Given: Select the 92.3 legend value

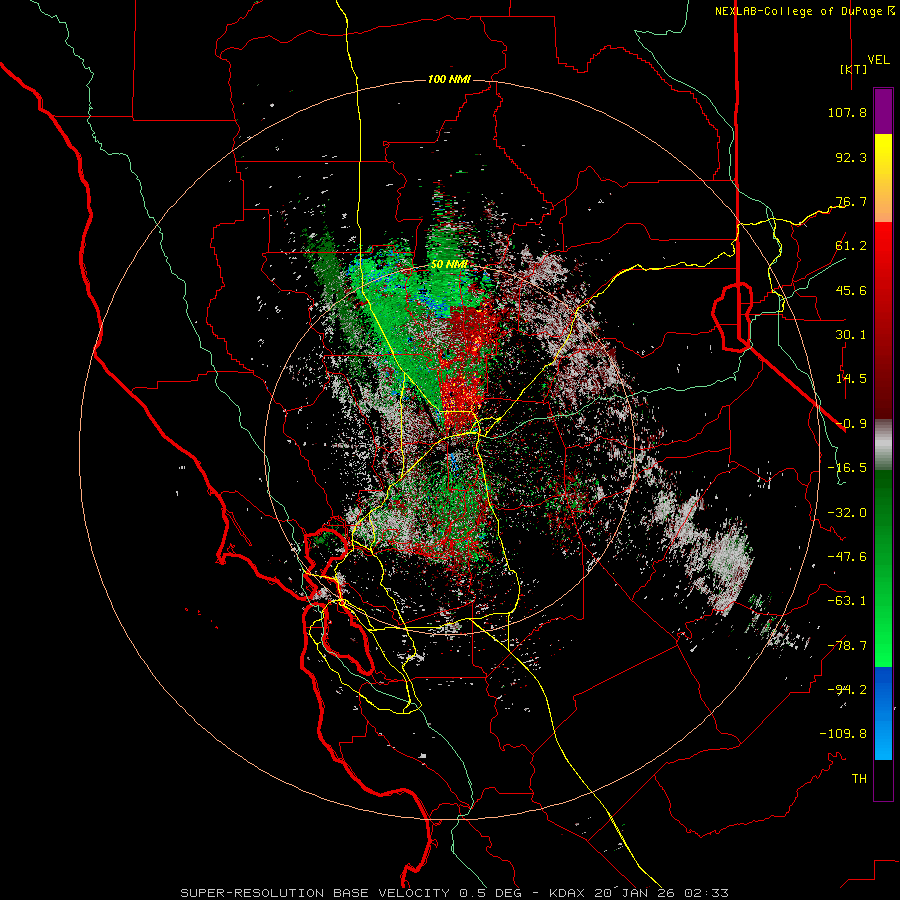Looking at the screenshot, I should 851,157.
